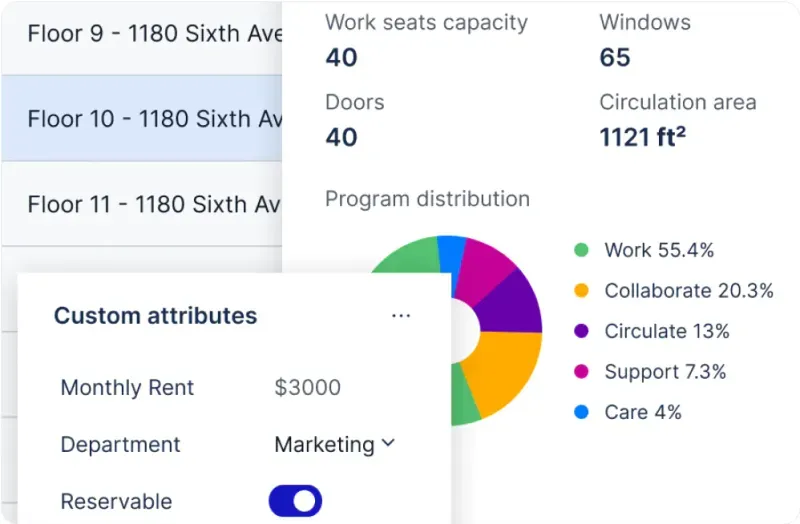Click the magenta Support legend dot
The width and height of the screenshot is (800, 524).
pos(581,372)
